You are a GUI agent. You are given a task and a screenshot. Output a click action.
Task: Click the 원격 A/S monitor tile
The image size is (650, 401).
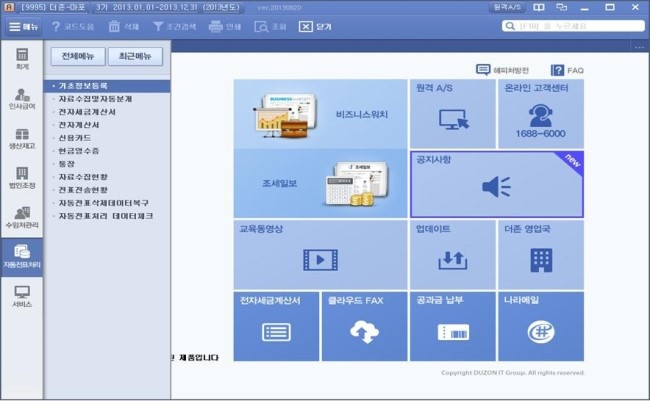[x=453, y=114]
